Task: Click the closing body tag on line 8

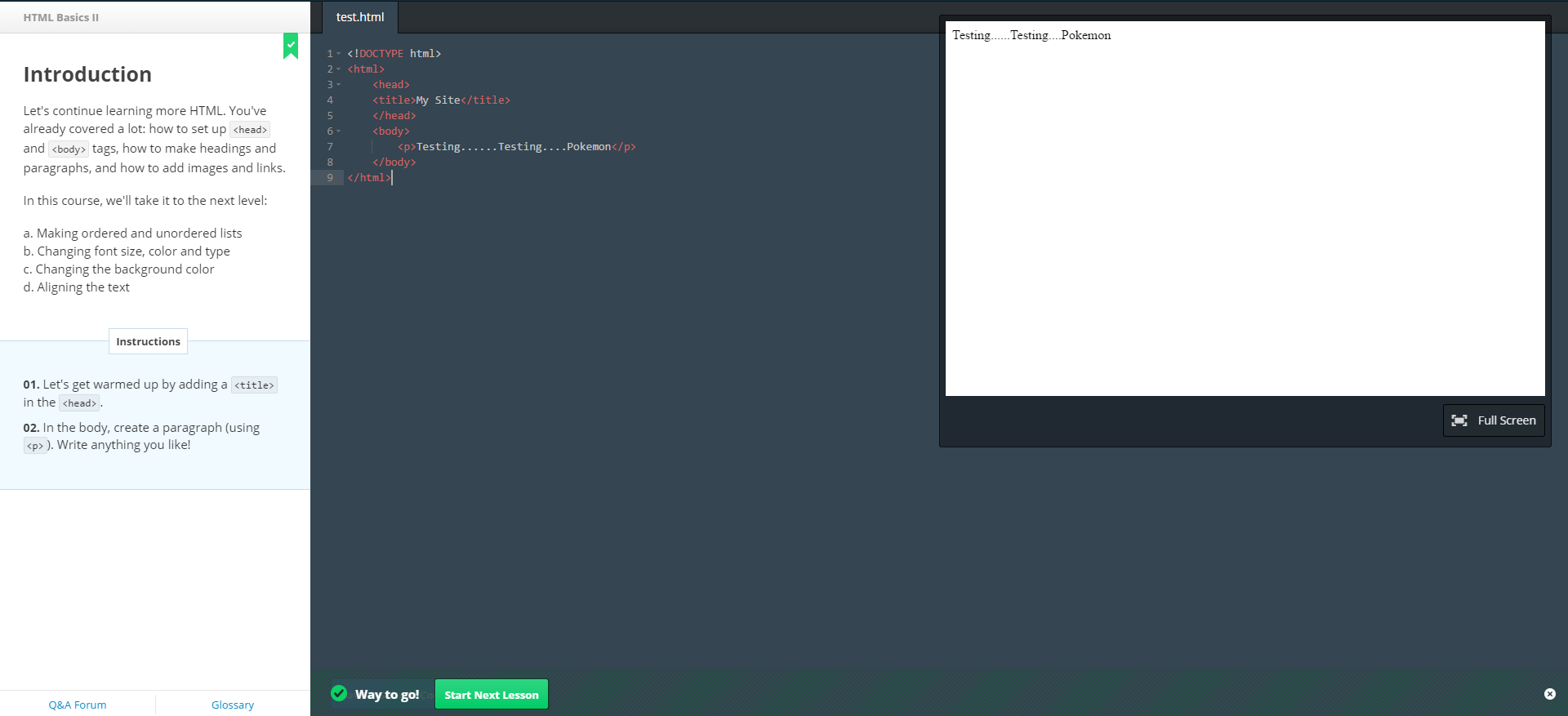Action: tap(394, 162)
